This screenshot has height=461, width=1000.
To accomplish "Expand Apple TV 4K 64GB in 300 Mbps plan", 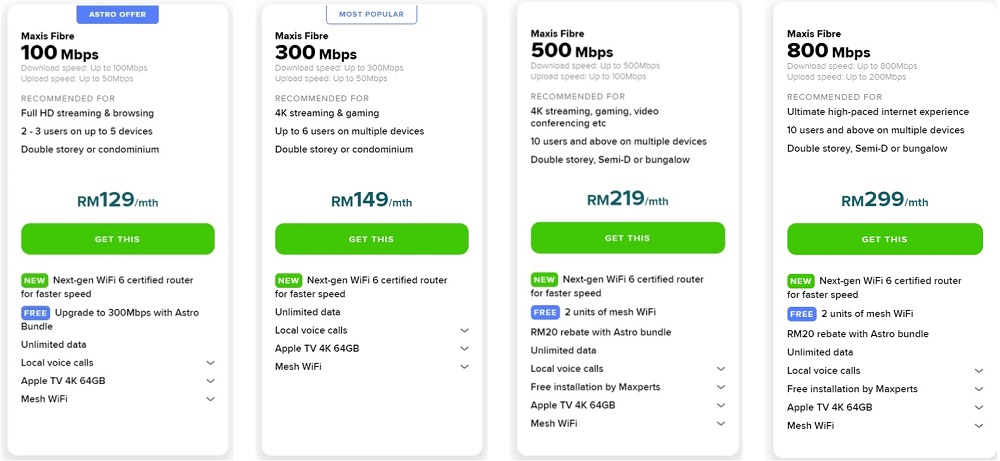I will [464, 349].
